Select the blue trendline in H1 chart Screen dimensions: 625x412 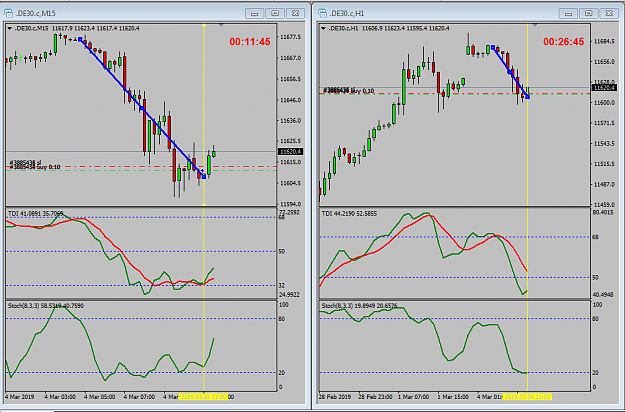511,72
